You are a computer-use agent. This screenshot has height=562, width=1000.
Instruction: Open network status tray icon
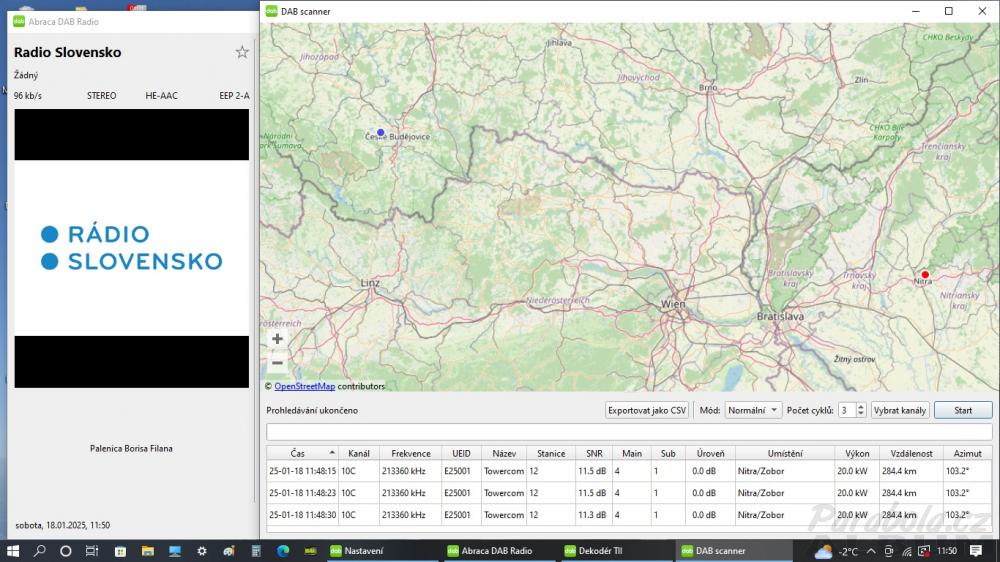[x=907, y=551]
